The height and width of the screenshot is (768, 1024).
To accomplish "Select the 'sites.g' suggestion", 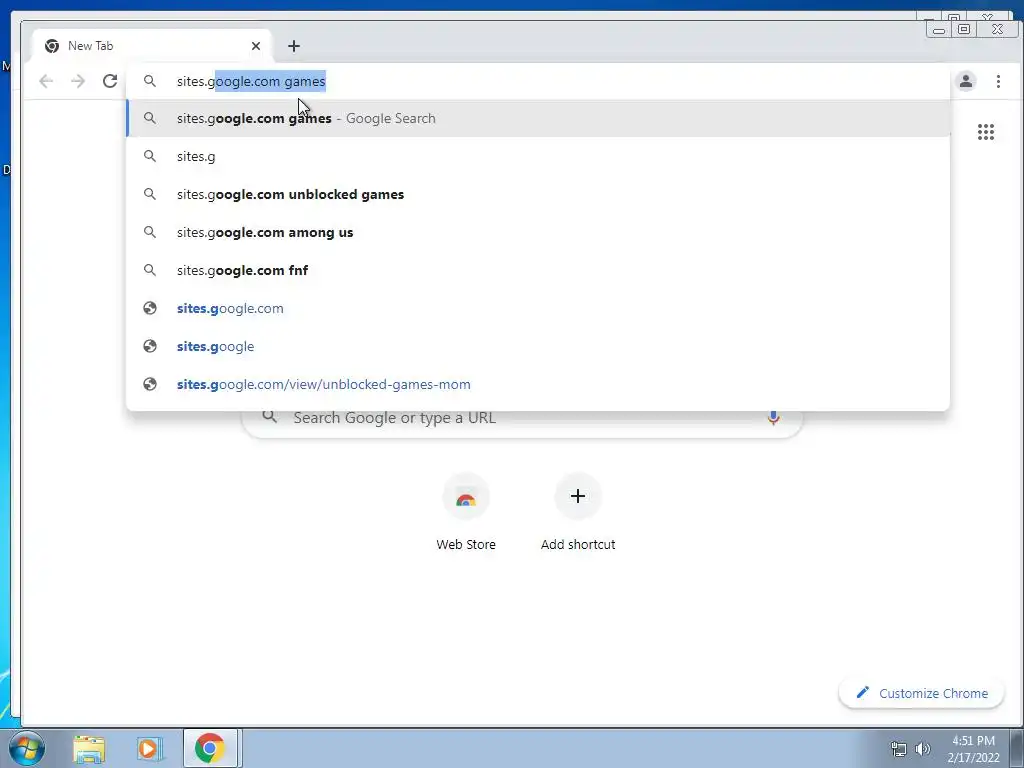I will click(538, 156).
